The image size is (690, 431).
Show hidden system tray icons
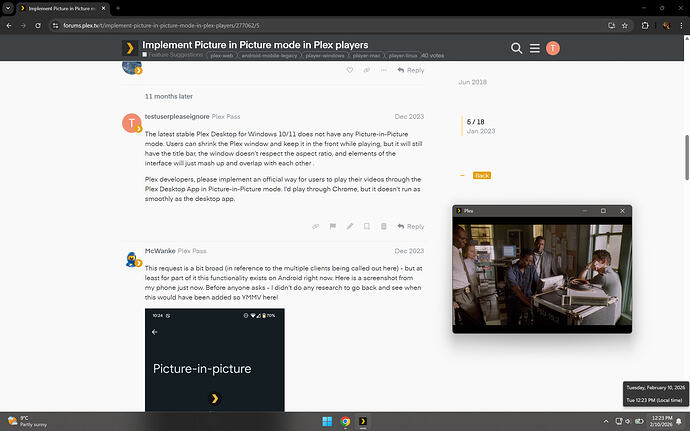[x=606, y=421]
